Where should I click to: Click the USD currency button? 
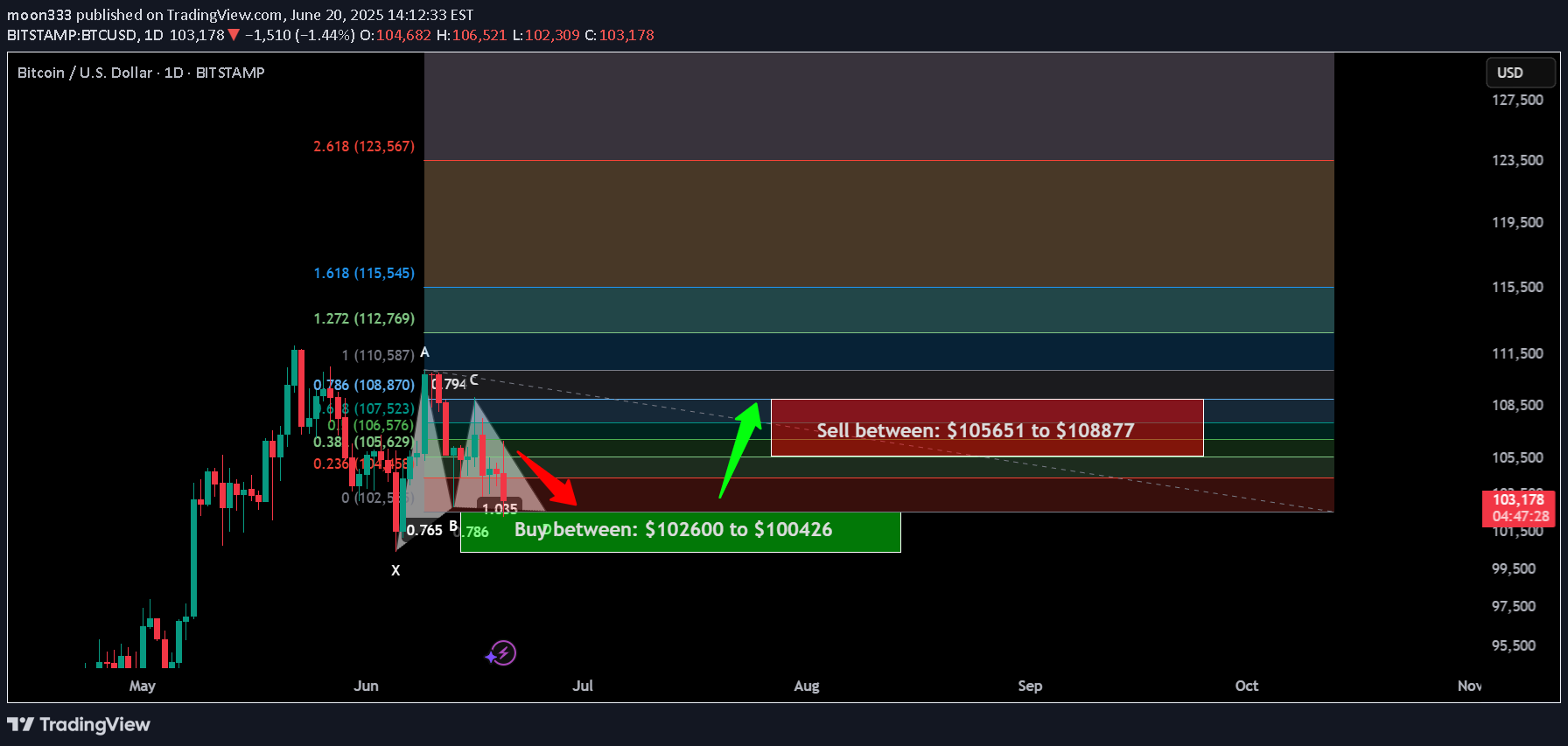click(1521, 73)
